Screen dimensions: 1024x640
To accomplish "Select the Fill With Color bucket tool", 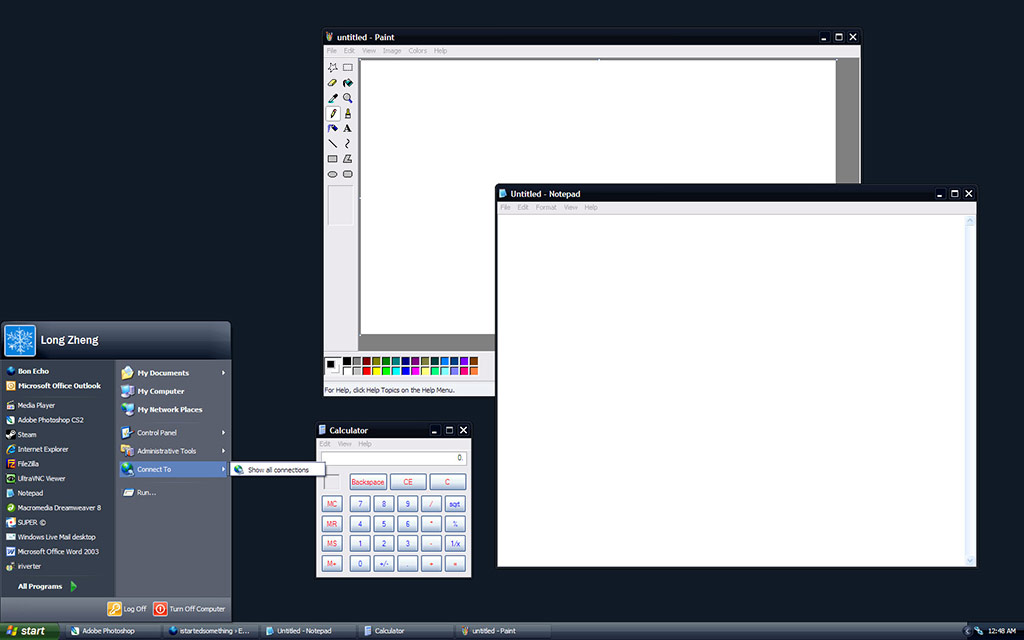I will point(347,83).
